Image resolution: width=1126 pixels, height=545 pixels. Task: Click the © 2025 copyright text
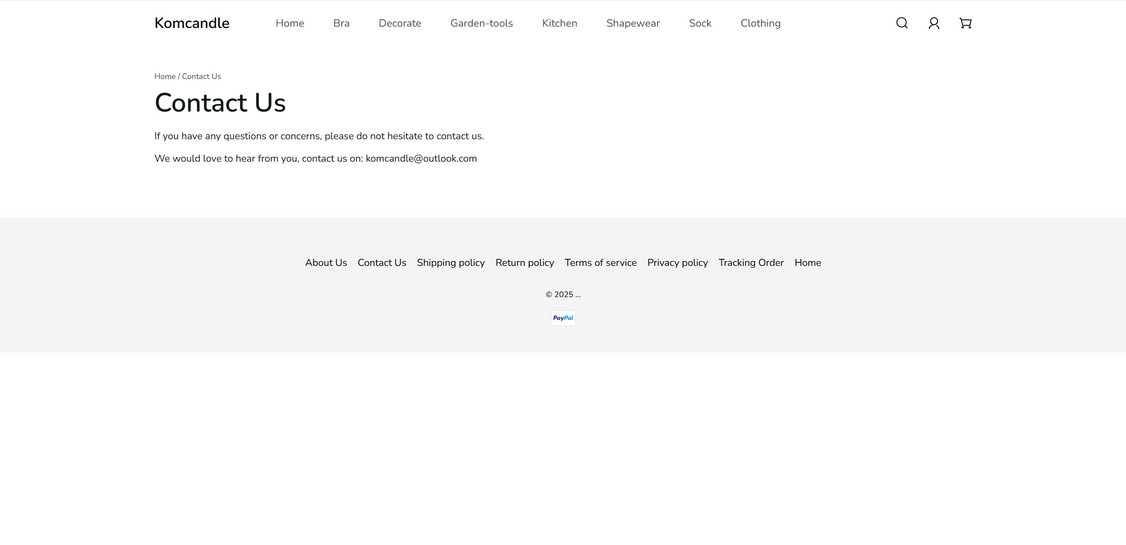[563, 294]
